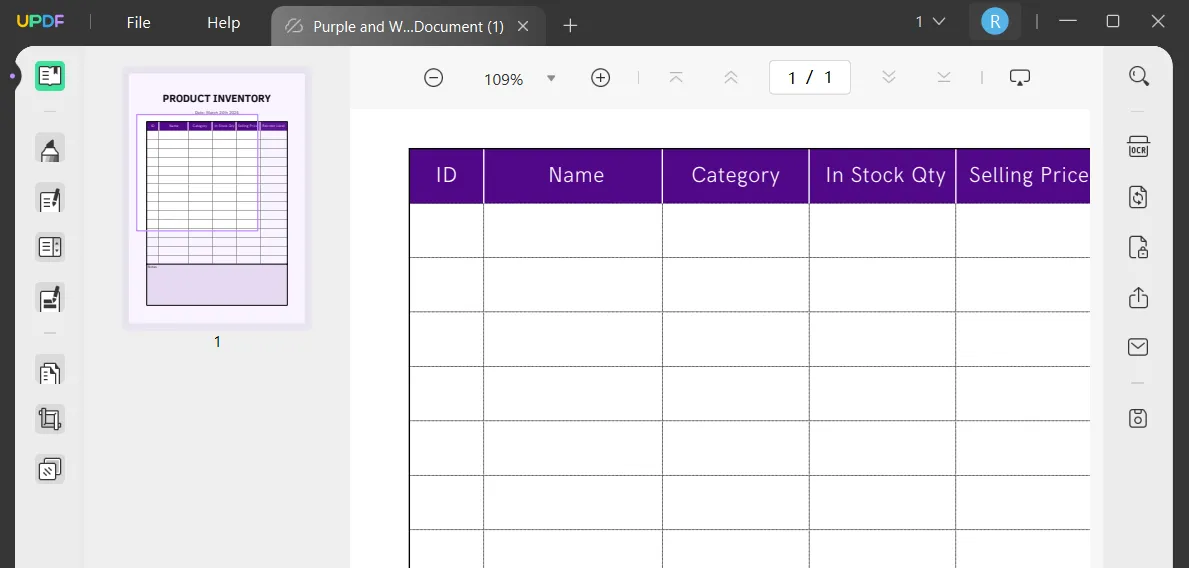This screenshot has height=568, width=1189.
Task: Select the Purple and W...Document (1) tab
Action: [x=408, y=27]
